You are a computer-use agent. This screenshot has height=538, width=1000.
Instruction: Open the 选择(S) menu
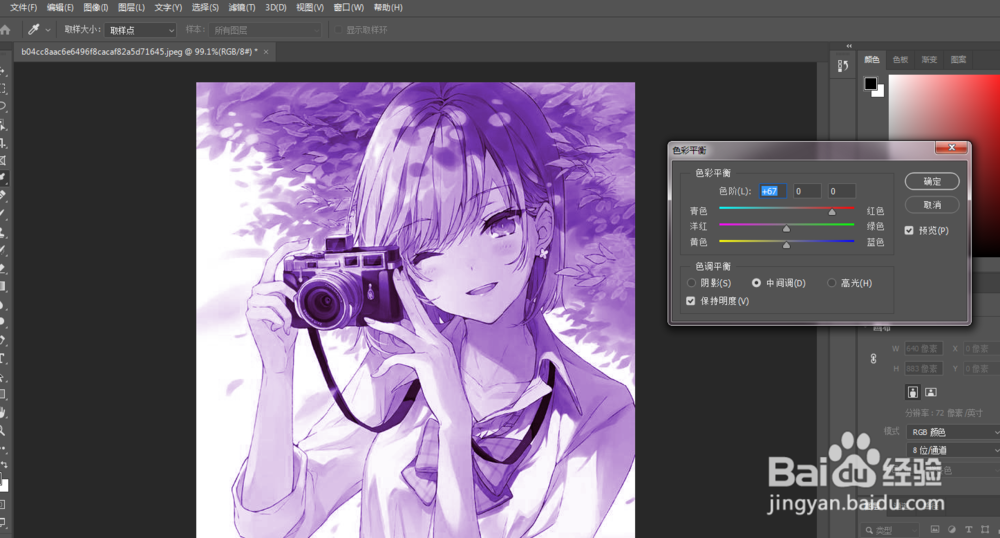click(205, 8)
